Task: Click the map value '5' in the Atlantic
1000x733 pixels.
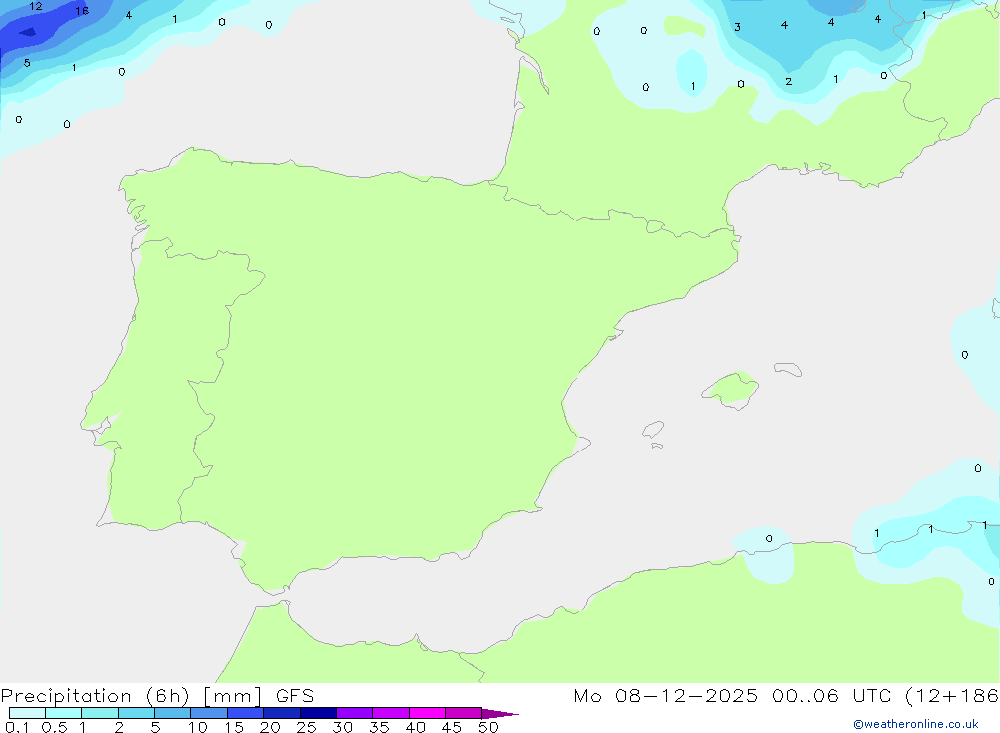Action: point(27,63)
